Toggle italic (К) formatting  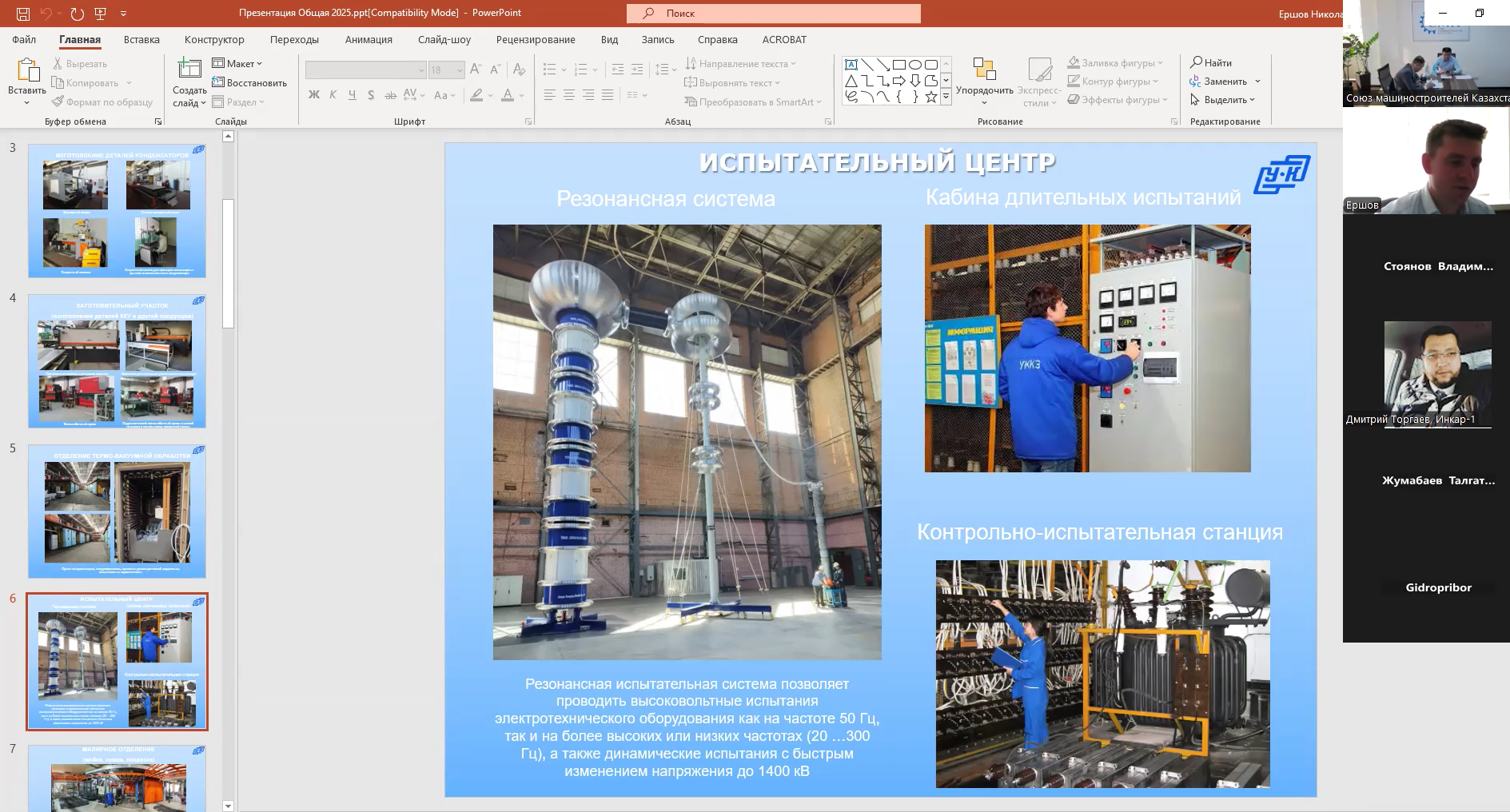(x=333, y=95)
